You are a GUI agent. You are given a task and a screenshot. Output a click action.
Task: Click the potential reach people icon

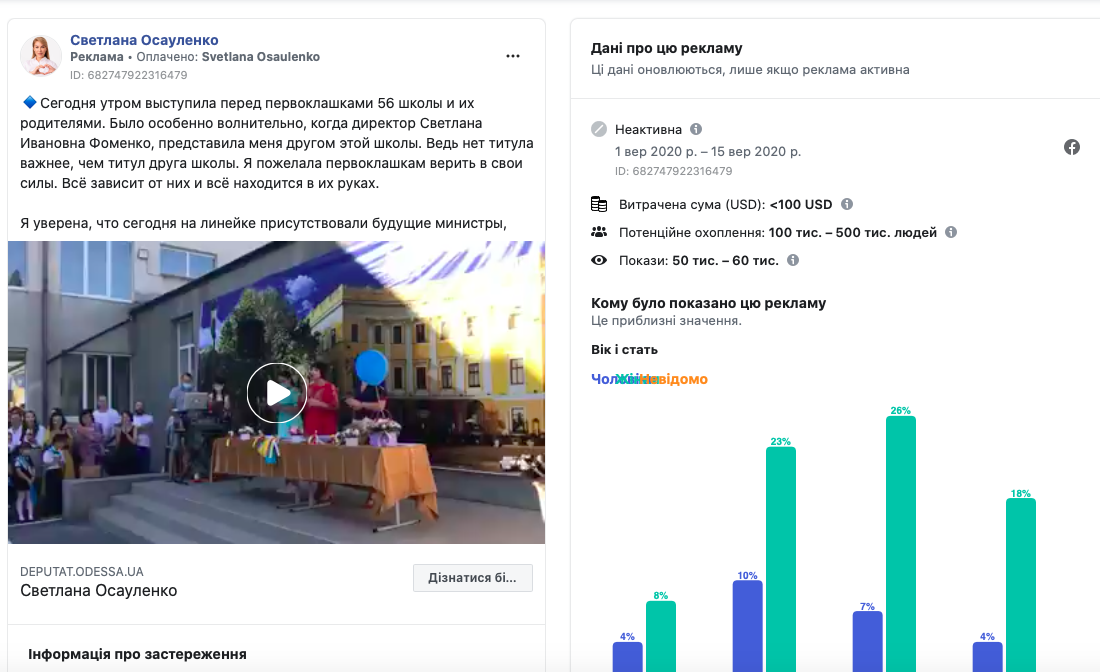(599, 232)
